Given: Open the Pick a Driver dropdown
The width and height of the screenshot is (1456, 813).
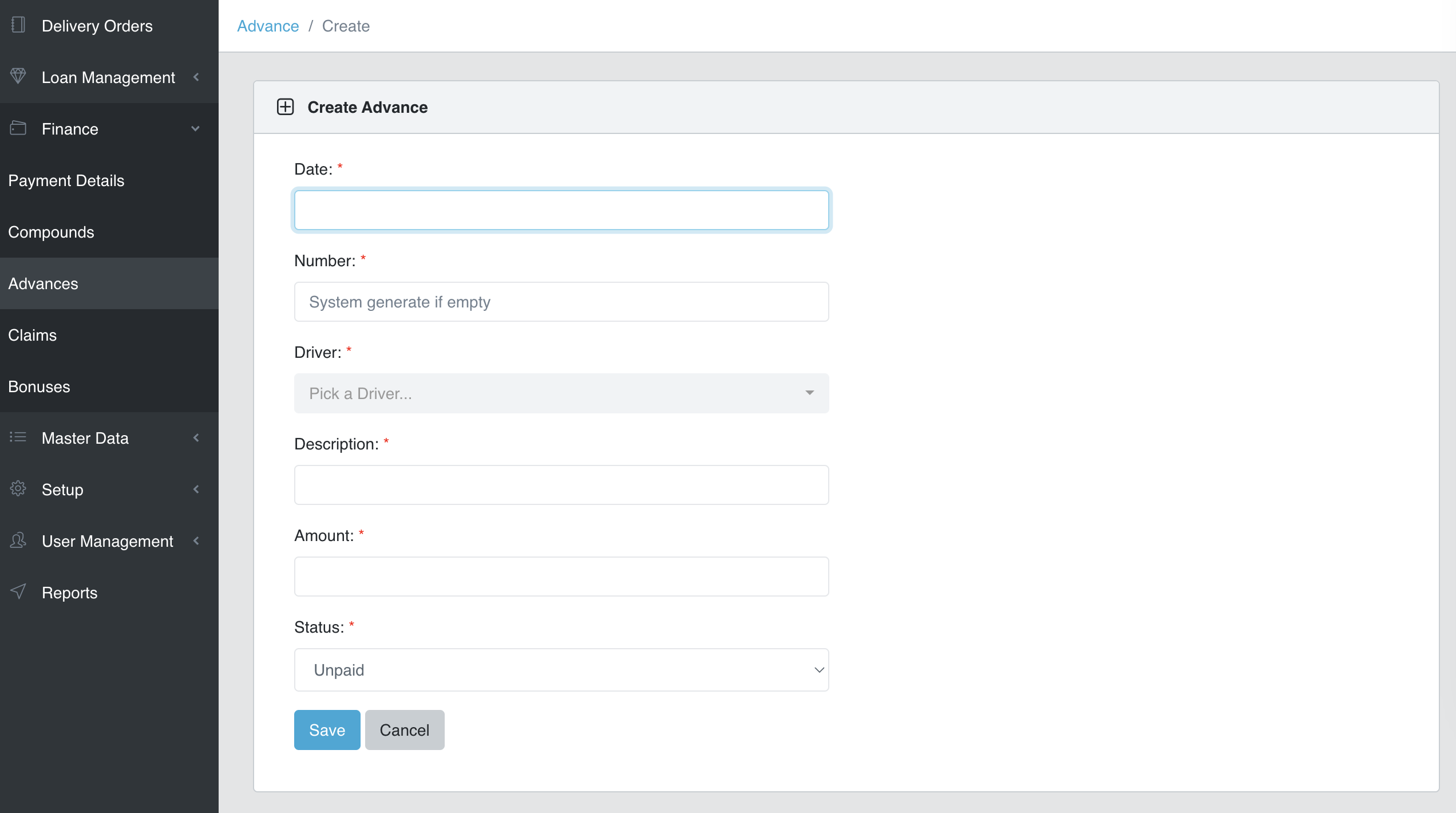Looking at the screenshot, I should [x=561, y=393].
